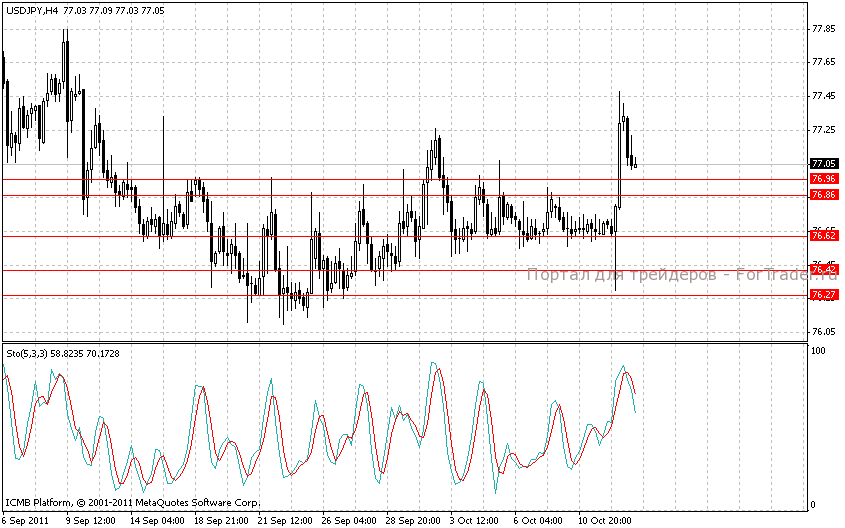The height and width of the screenshot is (528, 845).
Task: Click the 77.45 price scale value
Action: point(823,96)
